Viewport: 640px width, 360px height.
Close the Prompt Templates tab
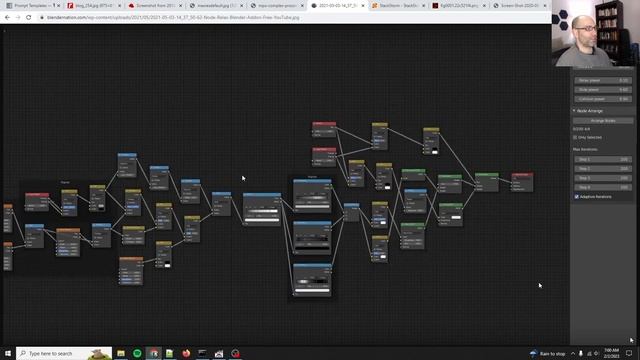click(x=58, y=6)
